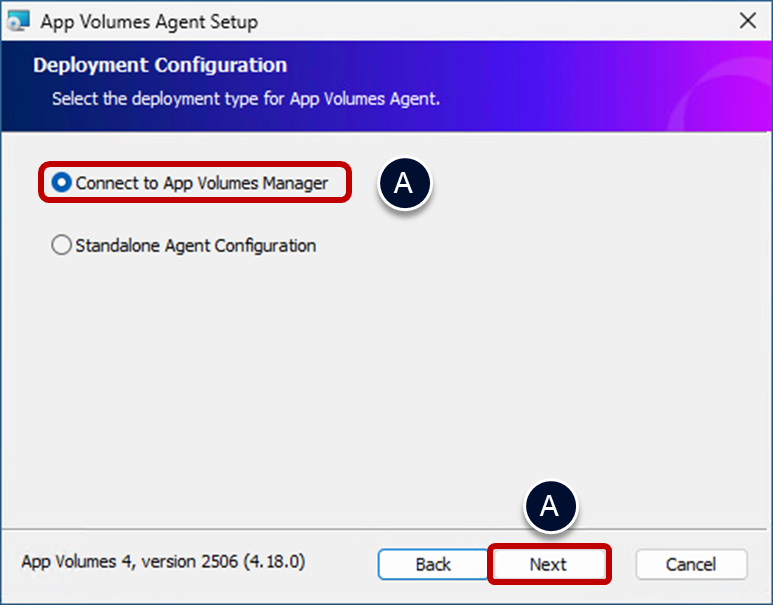Image resolution: width=773 pixels, height=605 pixels.
Task: Click the Back button
Action: tap(433, 564)
